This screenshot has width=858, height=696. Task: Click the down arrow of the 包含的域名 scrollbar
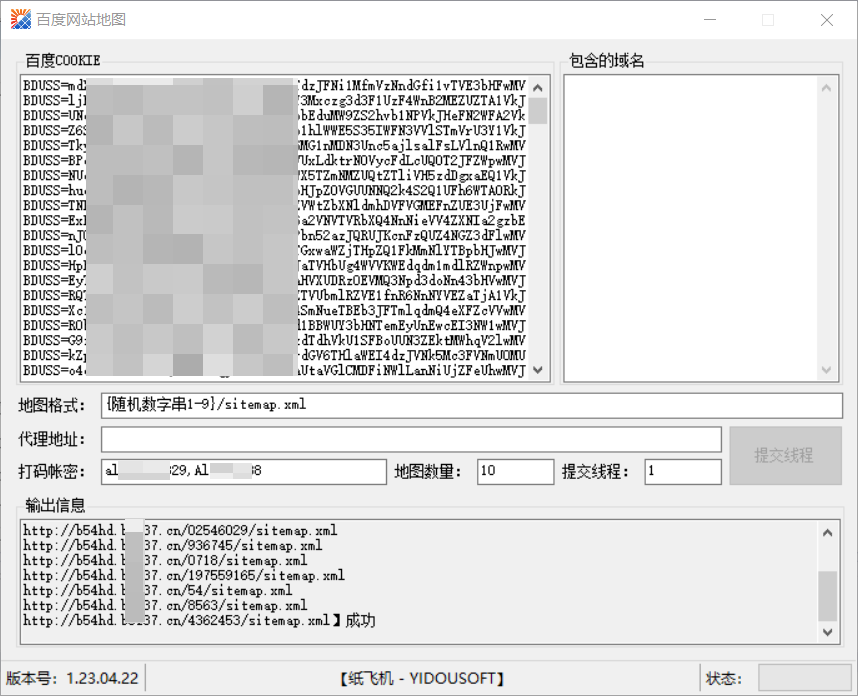pyautogui.click(x=826, y=370)
